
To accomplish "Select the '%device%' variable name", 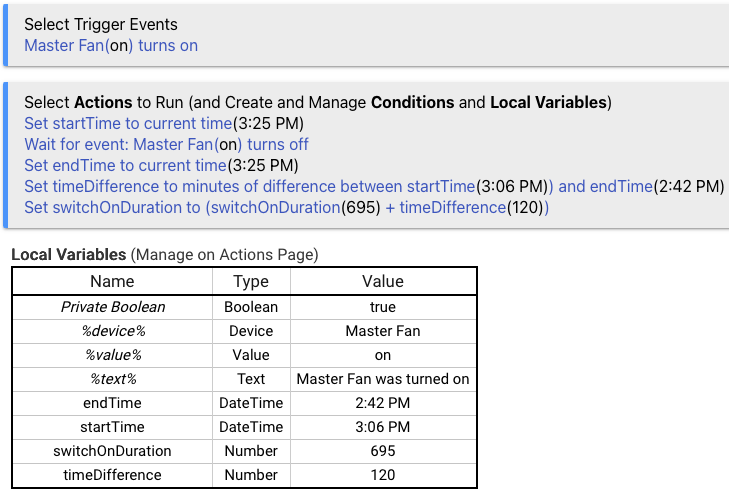I will [113, 331].
